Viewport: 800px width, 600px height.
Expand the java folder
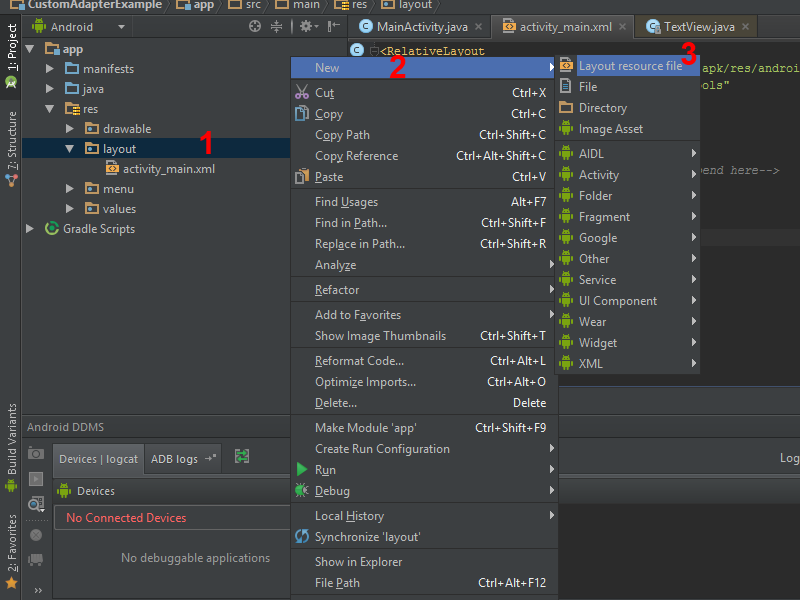(49, 89)
